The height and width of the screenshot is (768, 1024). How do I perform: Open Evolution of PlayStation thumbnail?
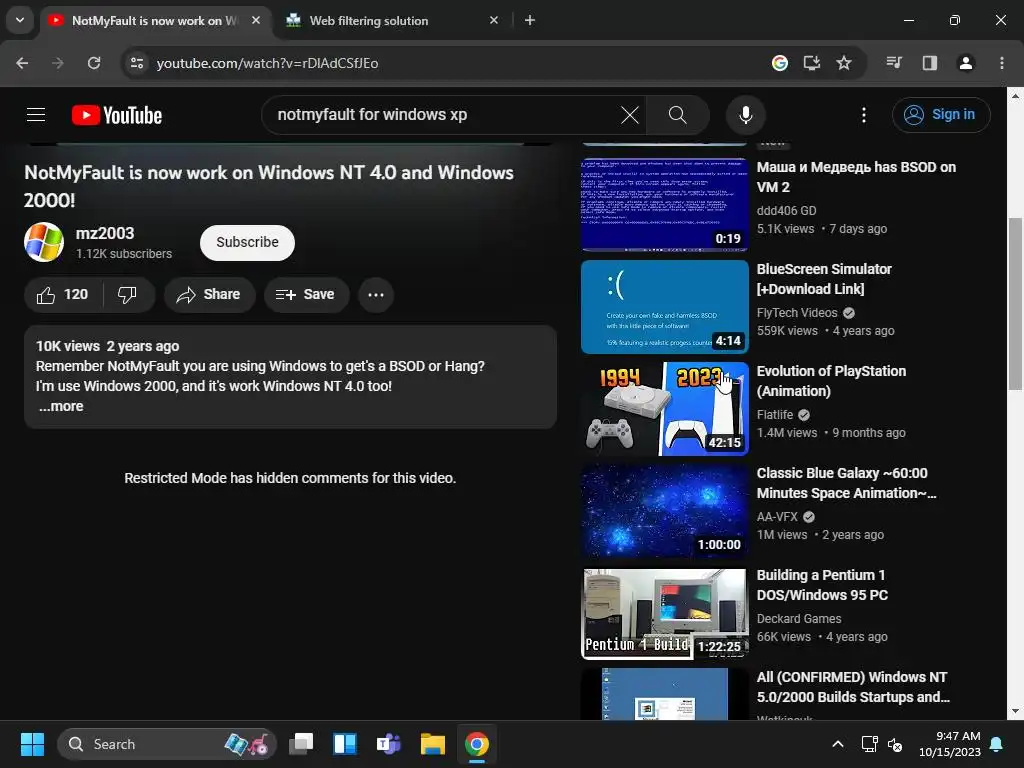[x=664, y=408]
